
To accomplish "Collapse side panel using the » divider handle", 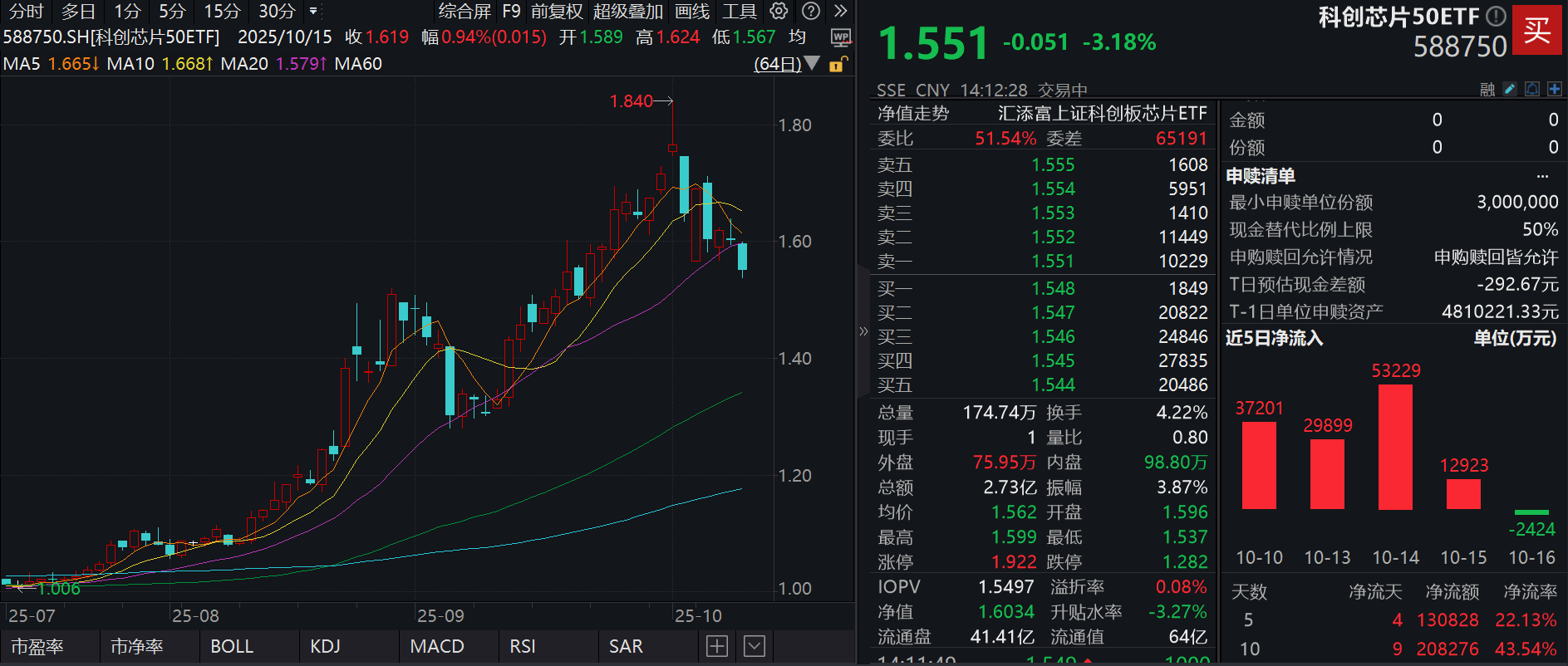I will pos(863,332).
